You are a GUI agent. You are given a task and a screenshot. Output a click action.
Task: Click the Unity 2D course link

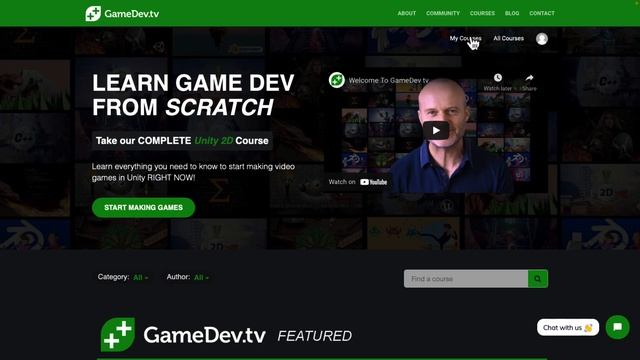(x=213, y=141)
